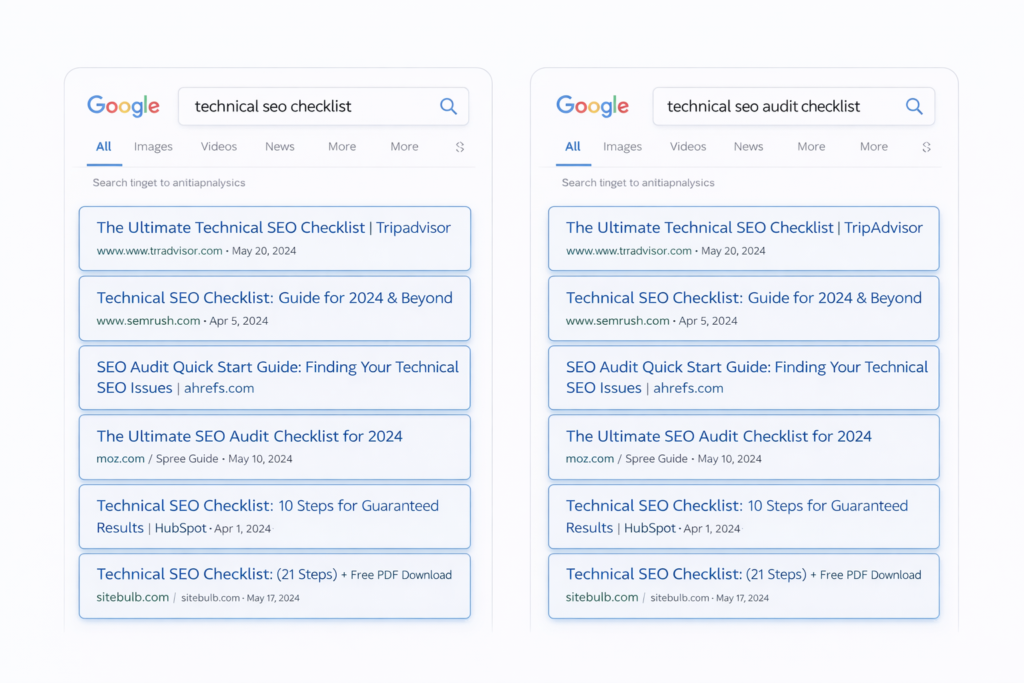This screenshot has width=1024, height=683.
Task: Open the TripAdvisor Technical SEO Checklist result
Action: tap(274, 238)
